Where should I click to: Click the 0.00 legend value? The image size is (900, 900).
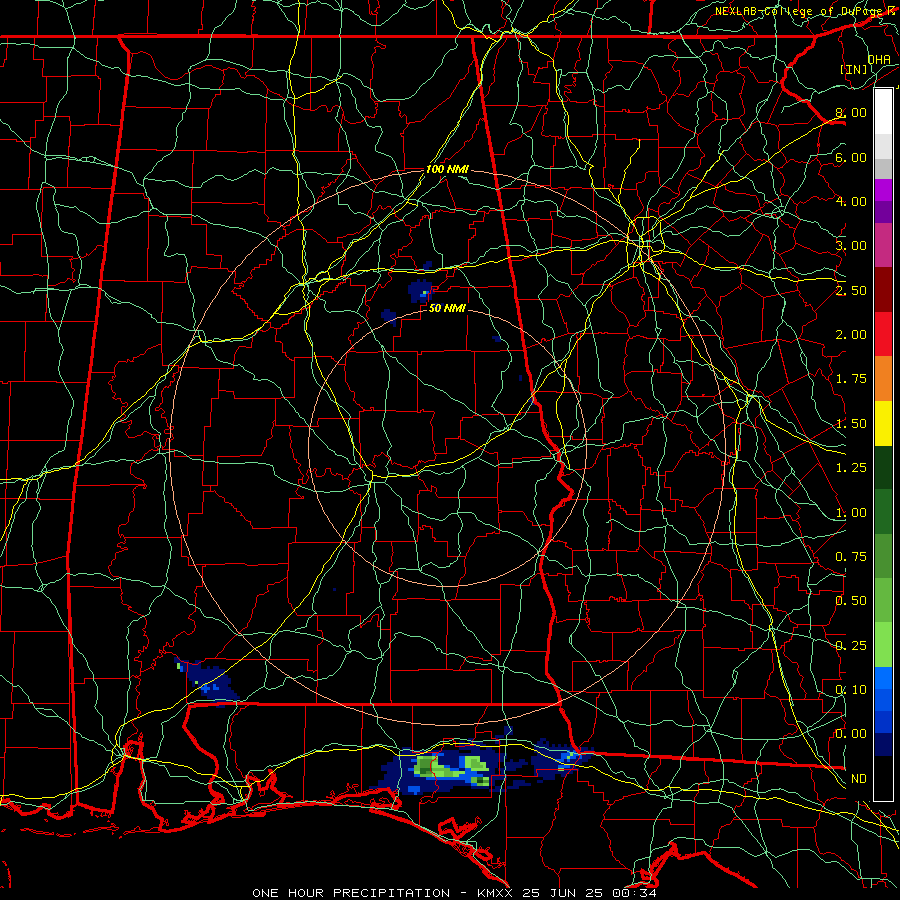(851, 734)
